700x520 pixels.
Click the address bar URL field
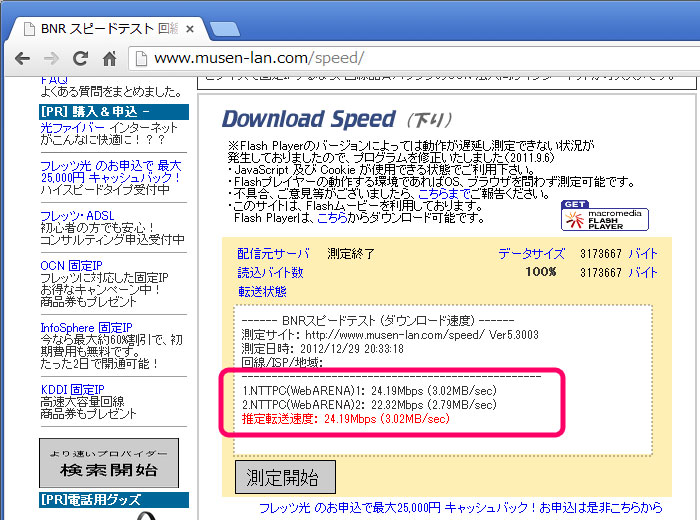point(415,58)
